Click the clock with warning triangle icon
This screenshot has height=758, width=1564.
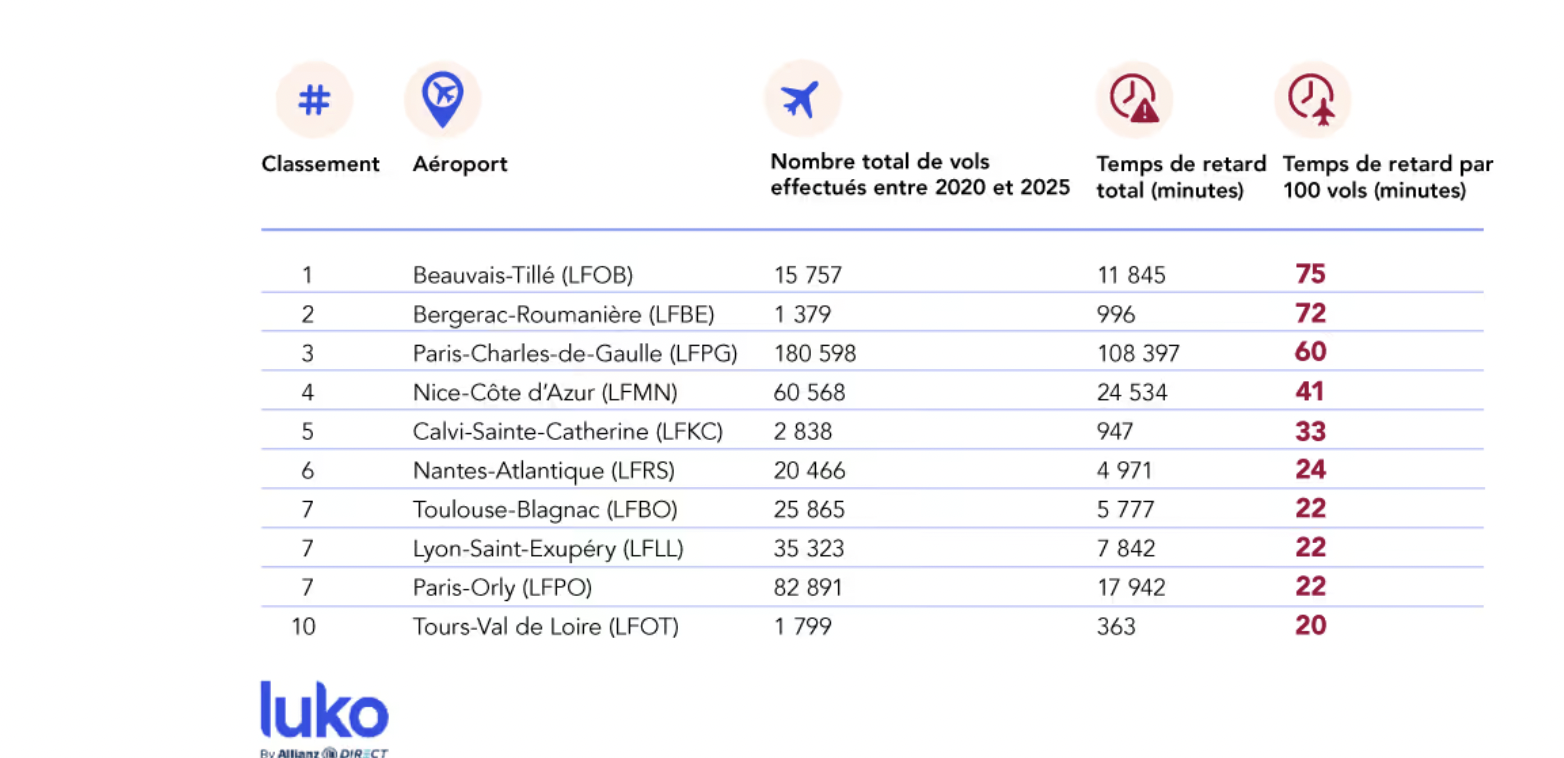pos(1133,99)
